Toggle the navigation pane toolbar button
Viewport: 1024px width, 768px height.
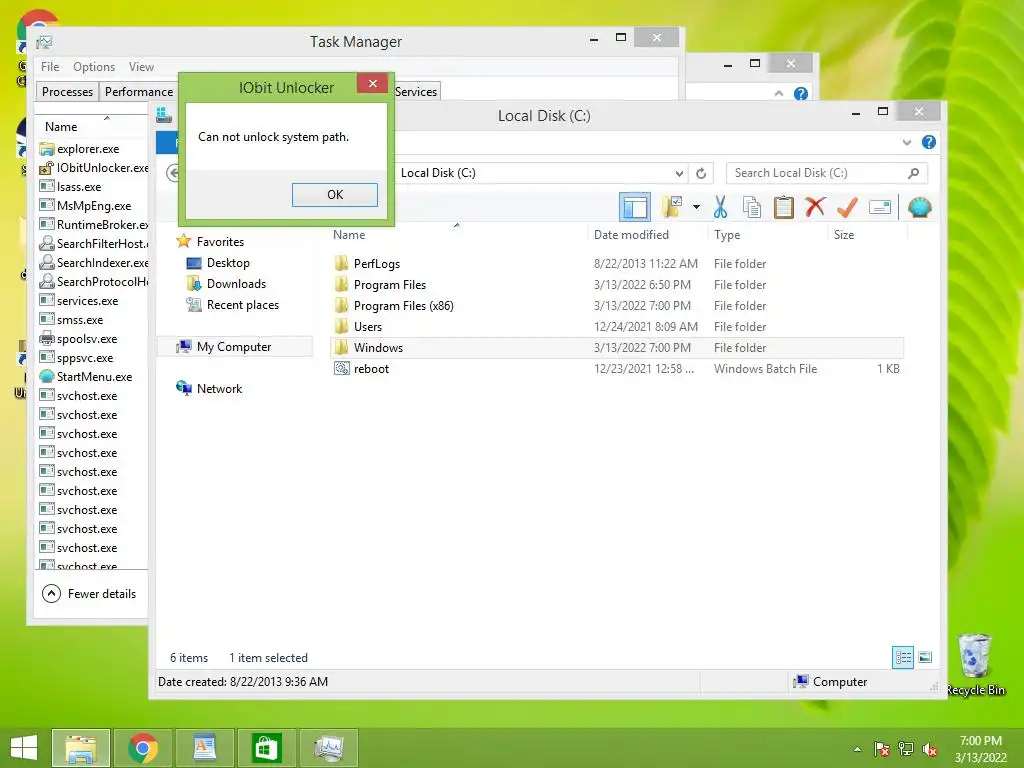pyautogui.click(x=634, y=208)
